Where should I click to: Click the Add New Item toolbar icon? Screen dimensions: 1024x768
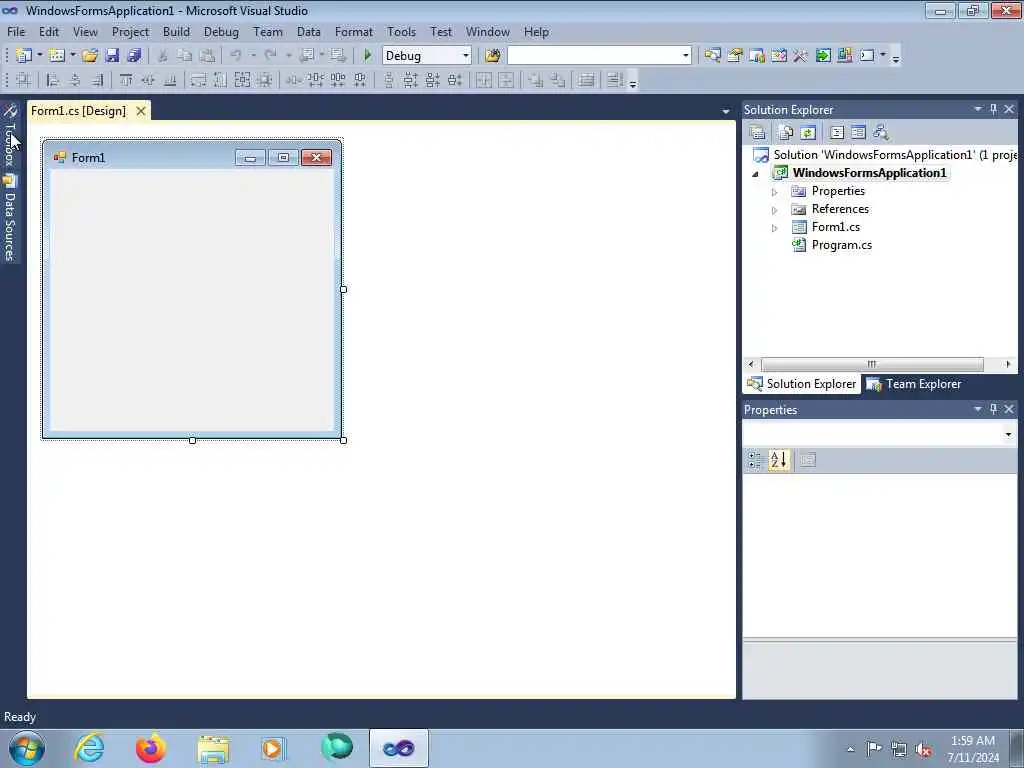57,56
